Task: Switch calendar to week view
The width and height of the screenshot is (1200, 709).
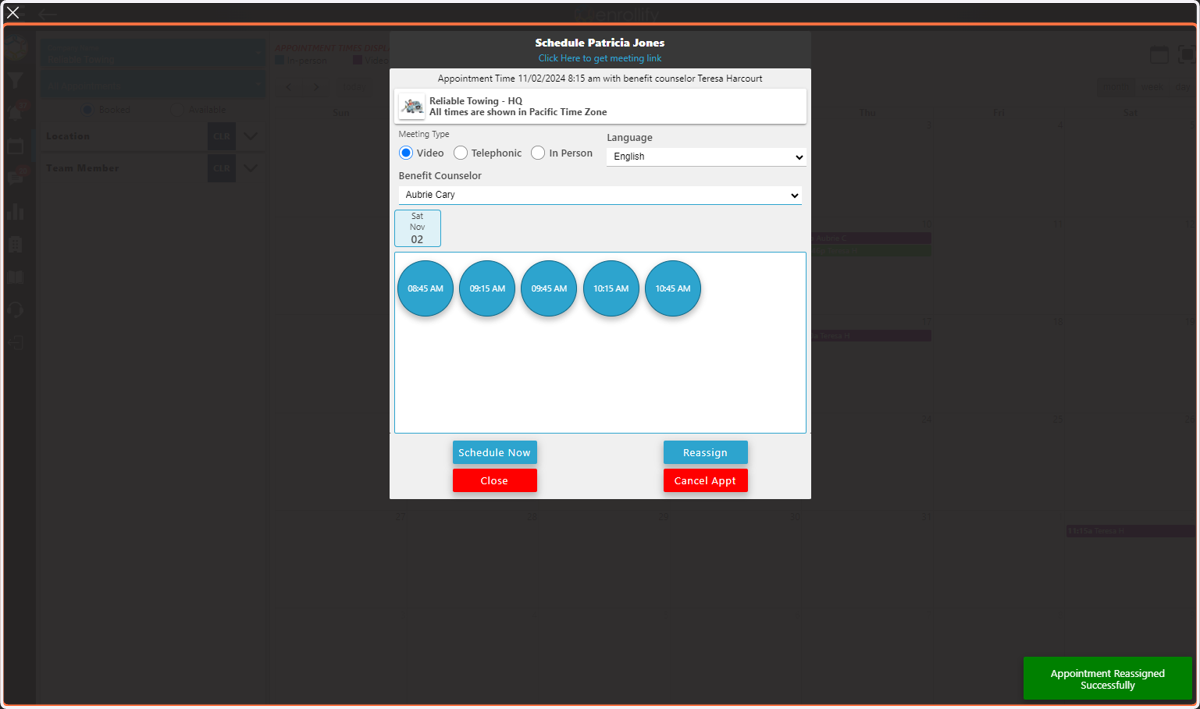Action: click(1152, 88)
